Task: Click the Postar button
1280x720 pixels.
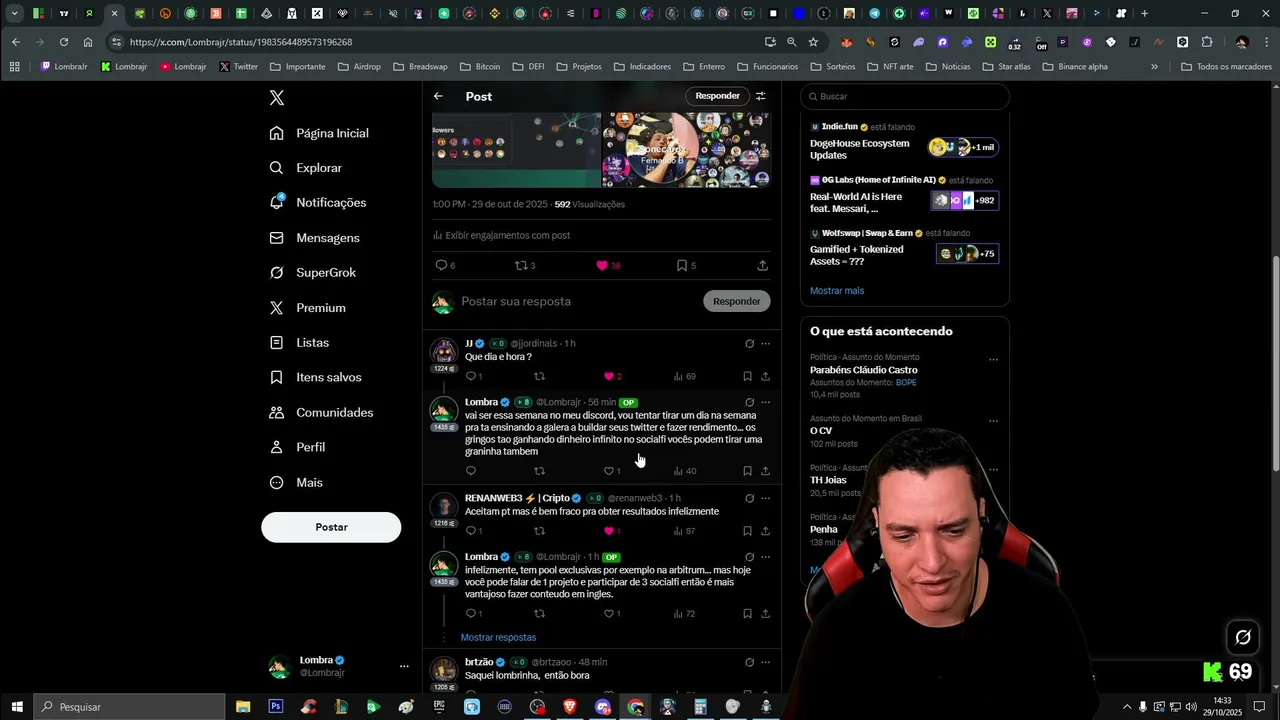Action: point(331,527)
